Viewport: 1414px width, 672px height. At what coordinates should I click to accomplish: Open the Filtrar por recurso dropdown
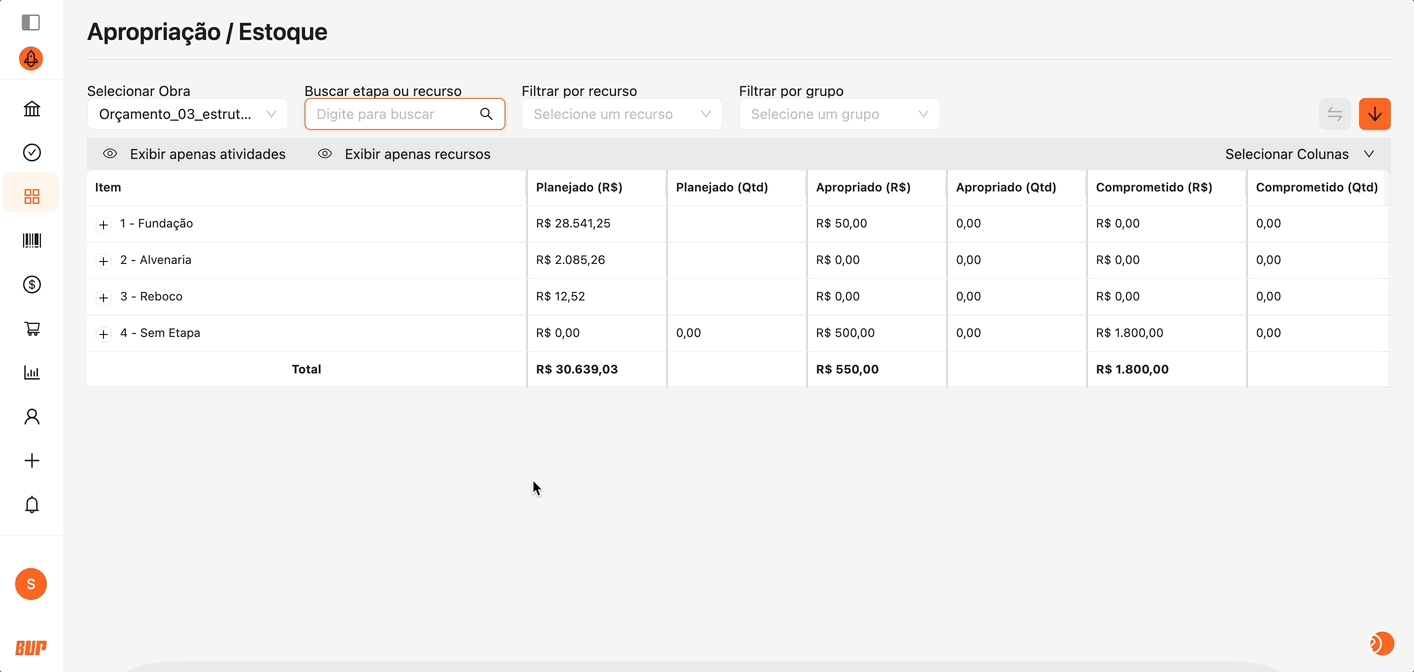(621, 114)
